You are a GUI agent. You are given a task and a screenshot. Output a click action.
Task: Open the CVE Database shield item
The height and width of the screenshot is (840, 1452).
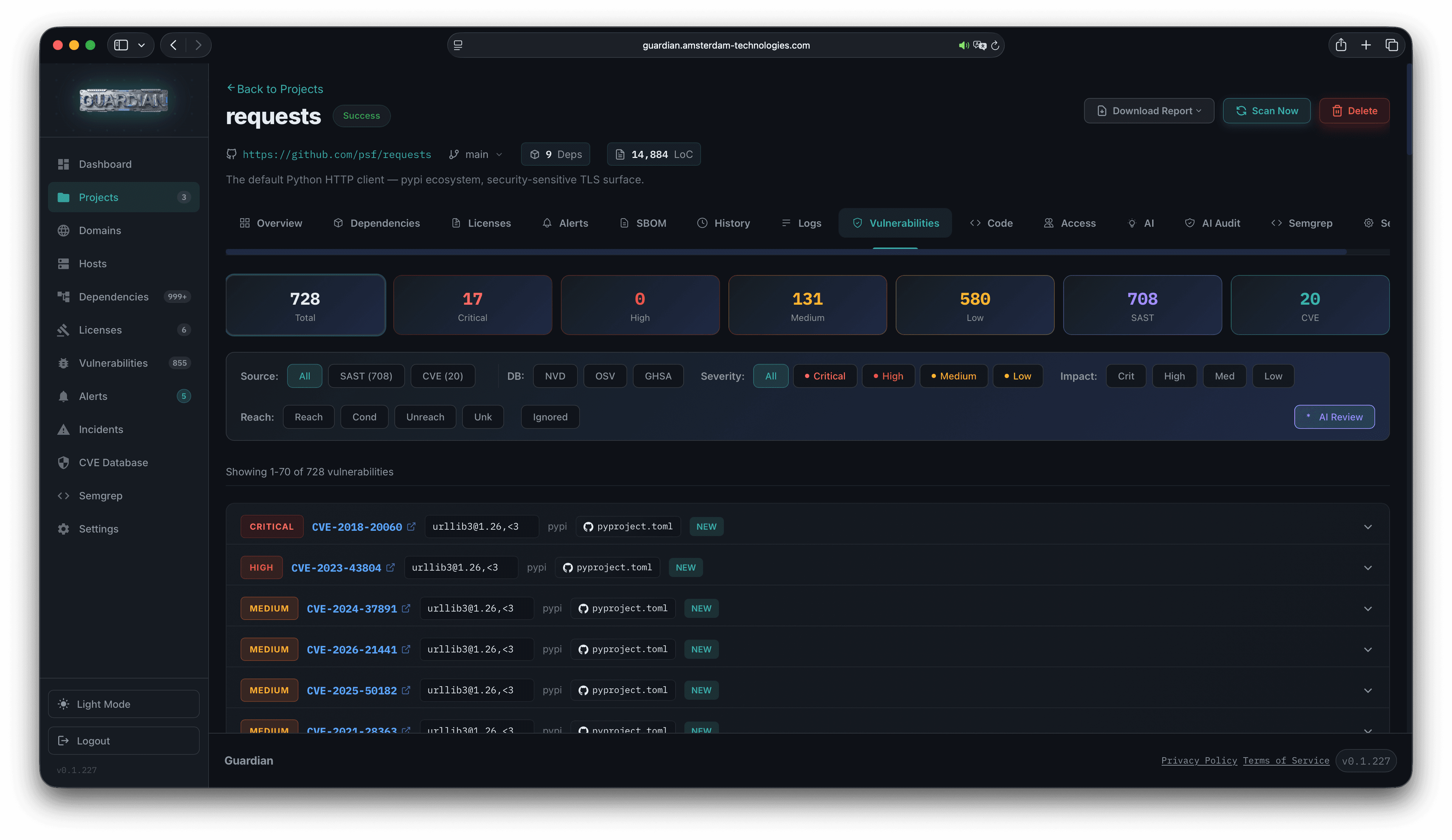coord(123,463)
